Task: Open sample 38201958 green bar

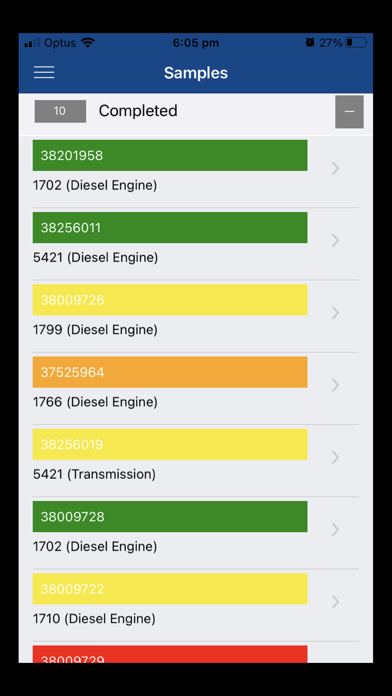Action: (x=170, y=155)
